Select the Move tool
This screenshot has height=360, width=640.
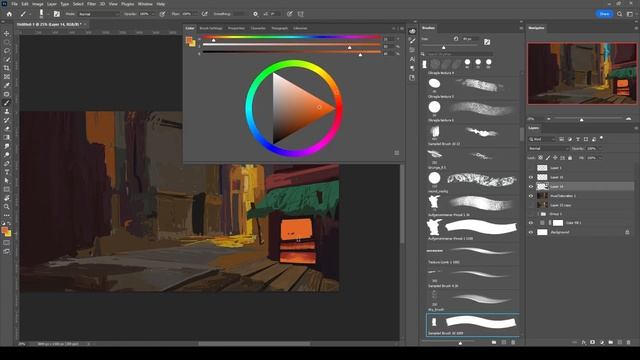point(7,33)
